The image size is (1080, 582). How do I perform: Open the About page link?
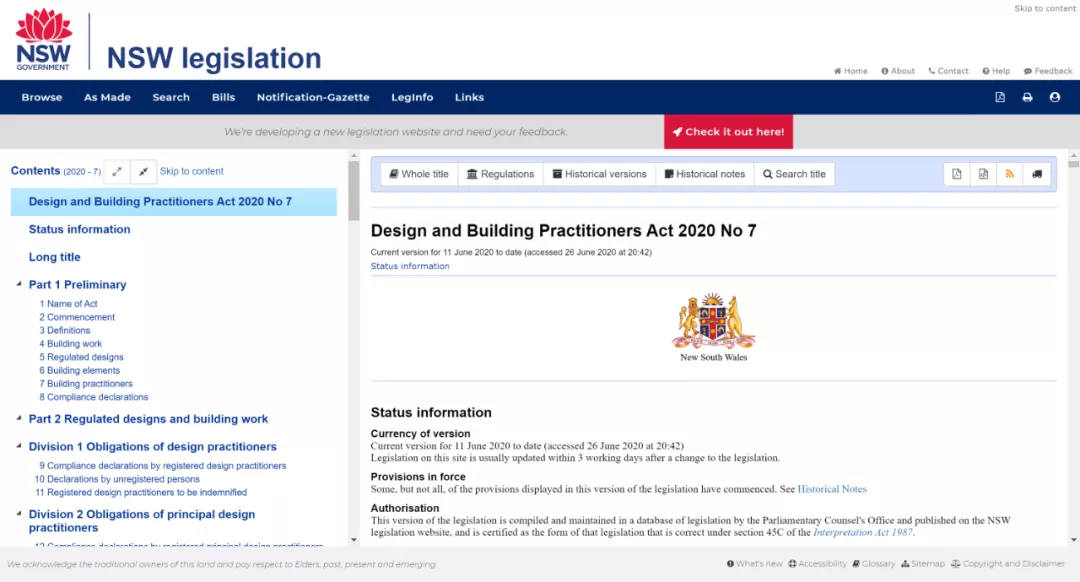[898, 71]
